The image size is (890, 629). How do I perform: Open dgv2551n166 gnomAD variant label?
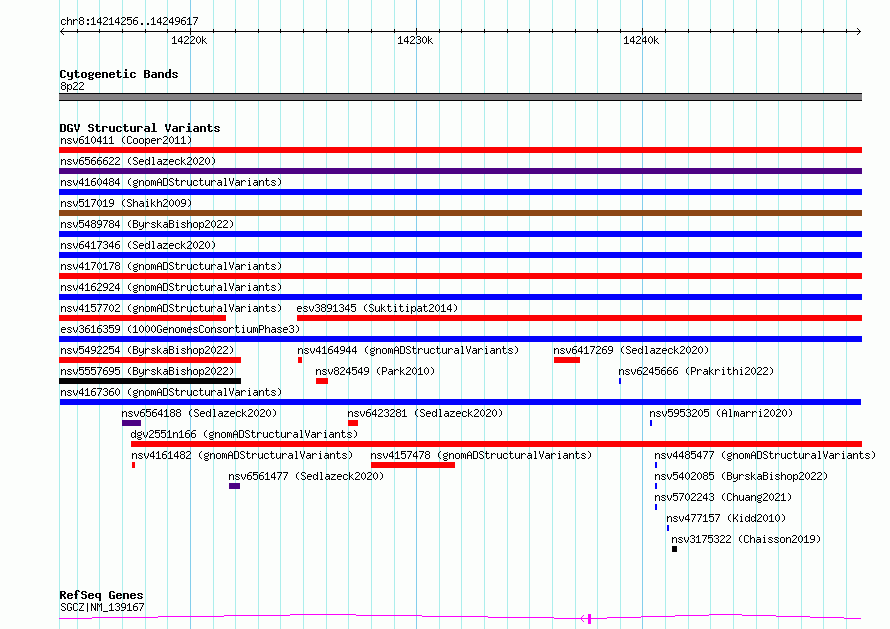click(x=245, y=434)
